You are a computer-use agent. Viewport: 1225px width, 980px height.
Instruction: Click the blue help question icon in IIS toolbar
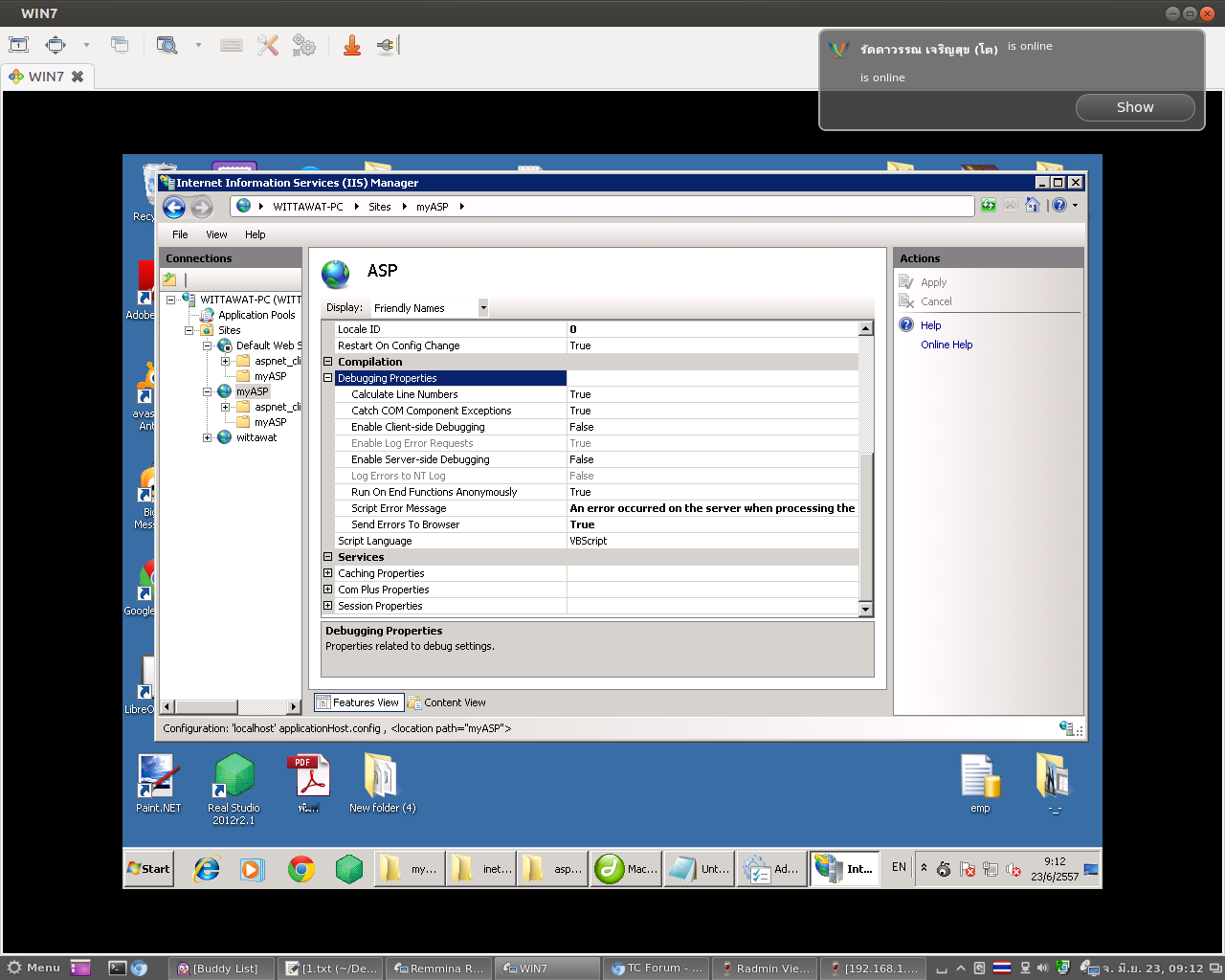1059,205
